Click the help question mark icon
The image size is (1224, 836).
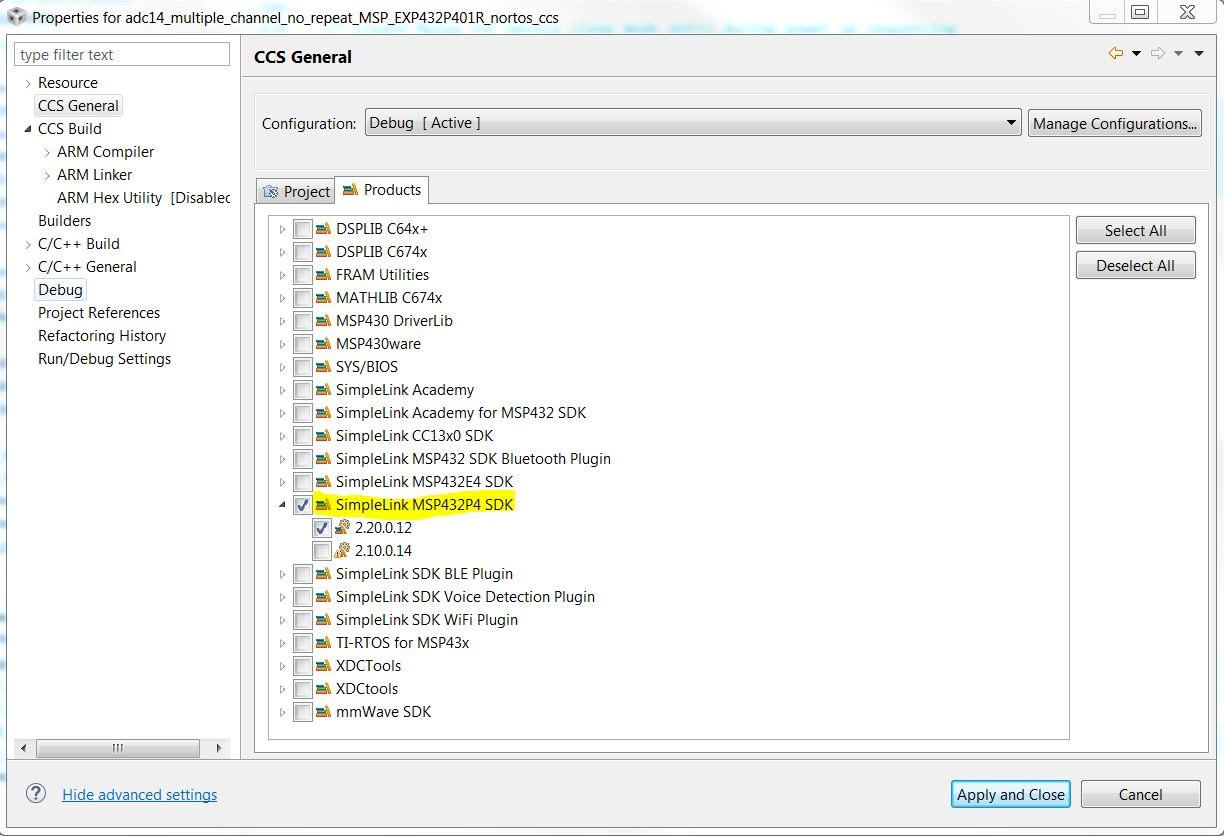pyautogui.click(x=36, y=794)
